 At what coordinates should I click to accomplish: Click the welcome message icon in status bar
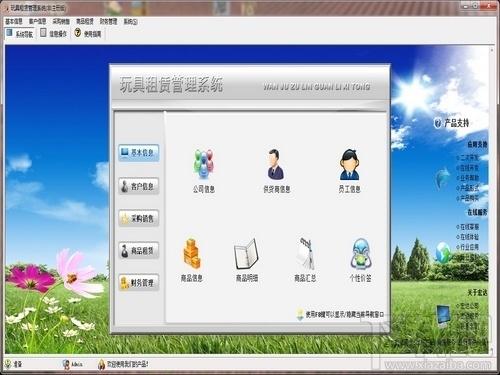101,364
